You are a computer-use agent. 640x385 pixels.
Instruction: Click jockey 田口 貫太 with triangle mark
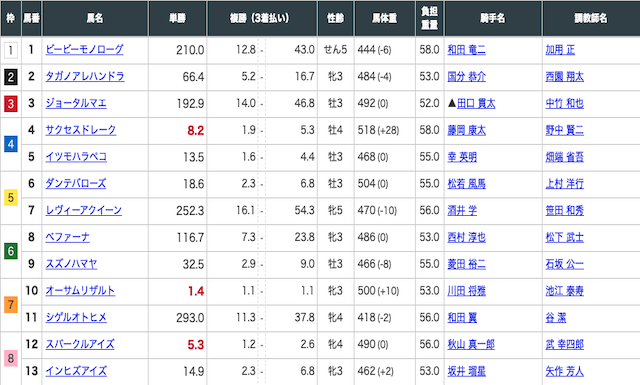[x=471, y=104]
